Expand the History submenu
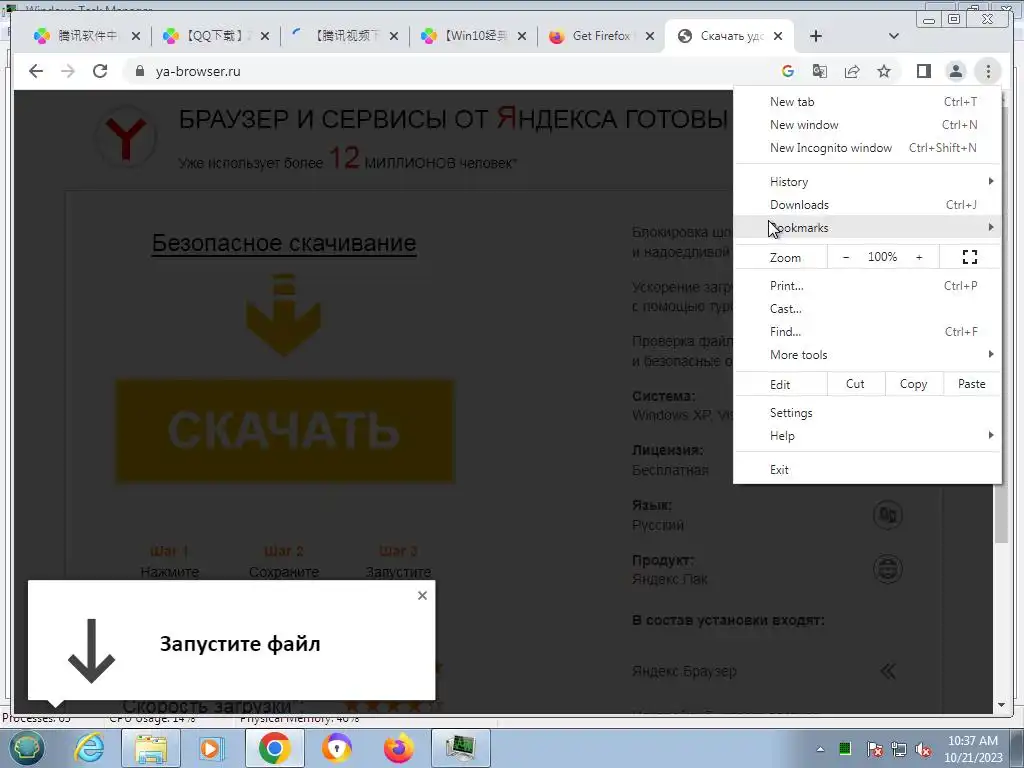The width and height of the screenshot is (1024, 768). click(867, 182)
